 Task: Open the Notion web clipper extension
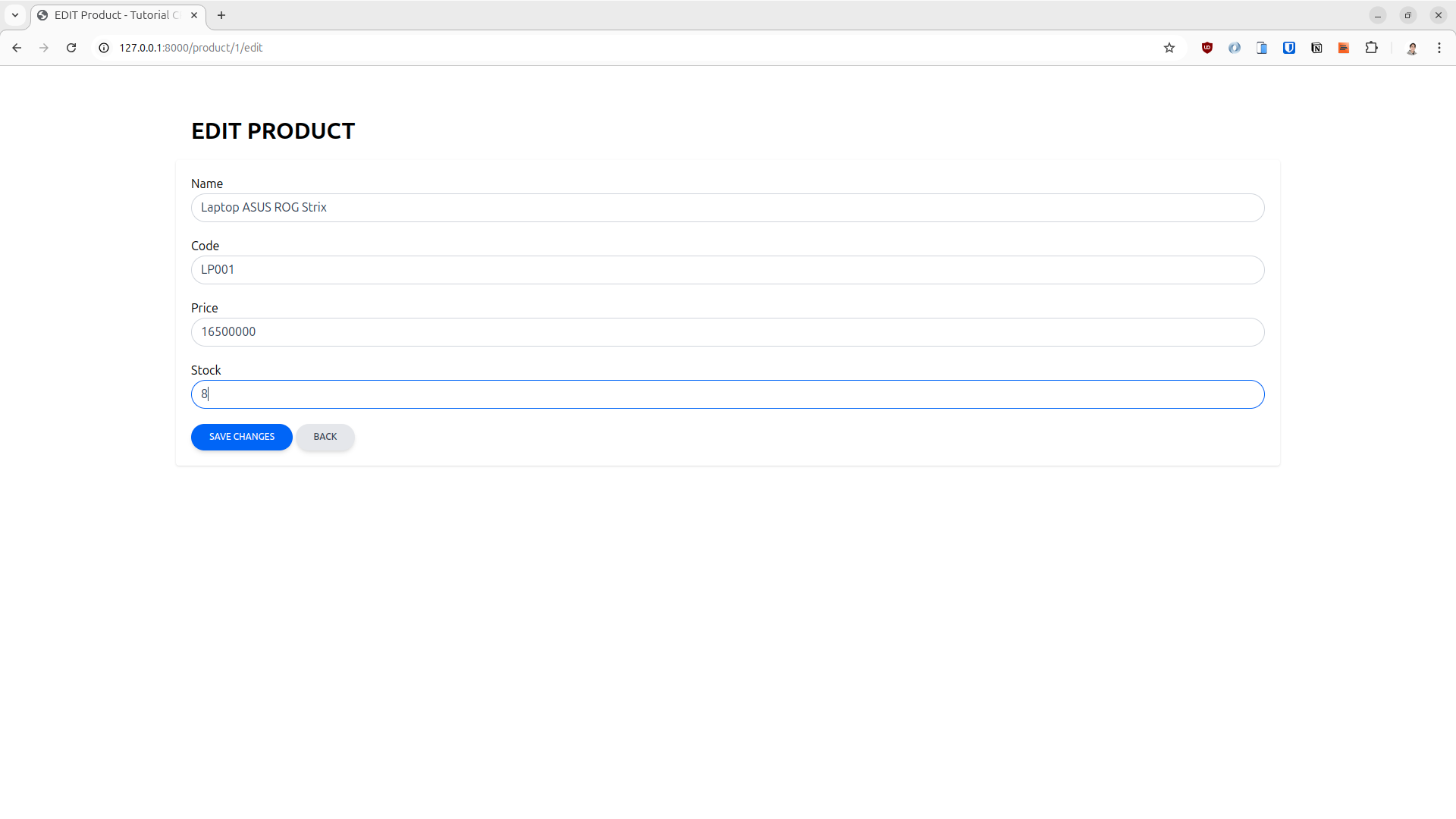pyautogui.click(x=1316, y=47)
